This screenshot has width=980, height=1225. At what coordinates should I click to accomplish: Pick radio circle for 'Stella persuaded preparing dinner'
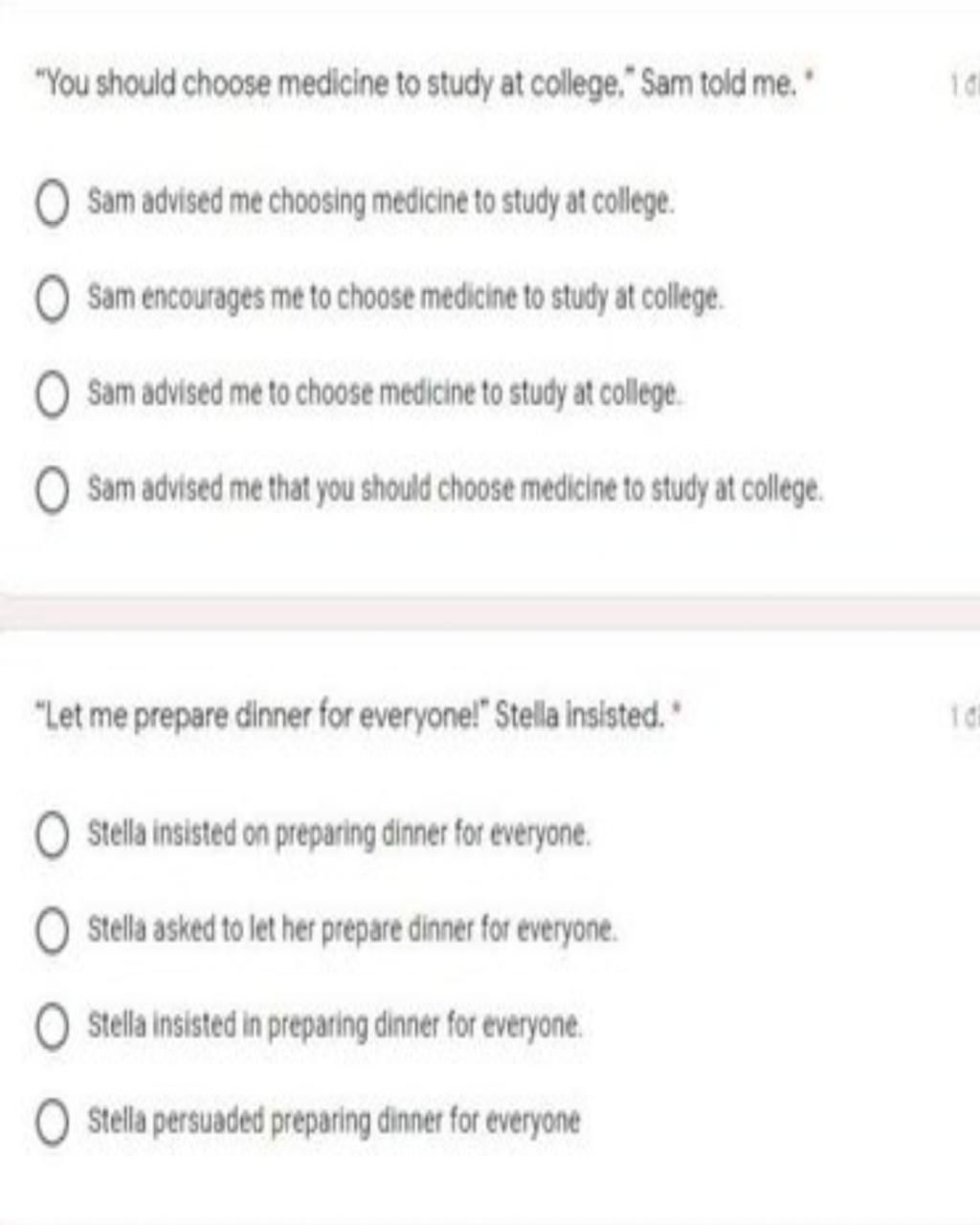(52, 1122)
